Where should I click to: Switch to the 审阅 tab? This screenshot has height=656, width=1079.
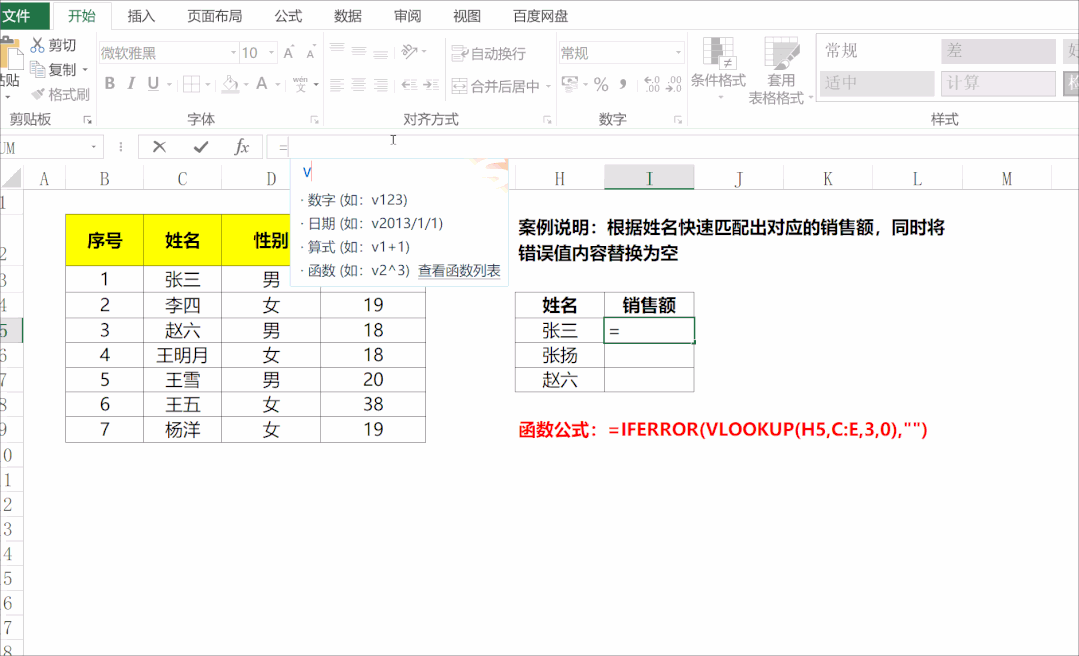click(x=407, y=16)
